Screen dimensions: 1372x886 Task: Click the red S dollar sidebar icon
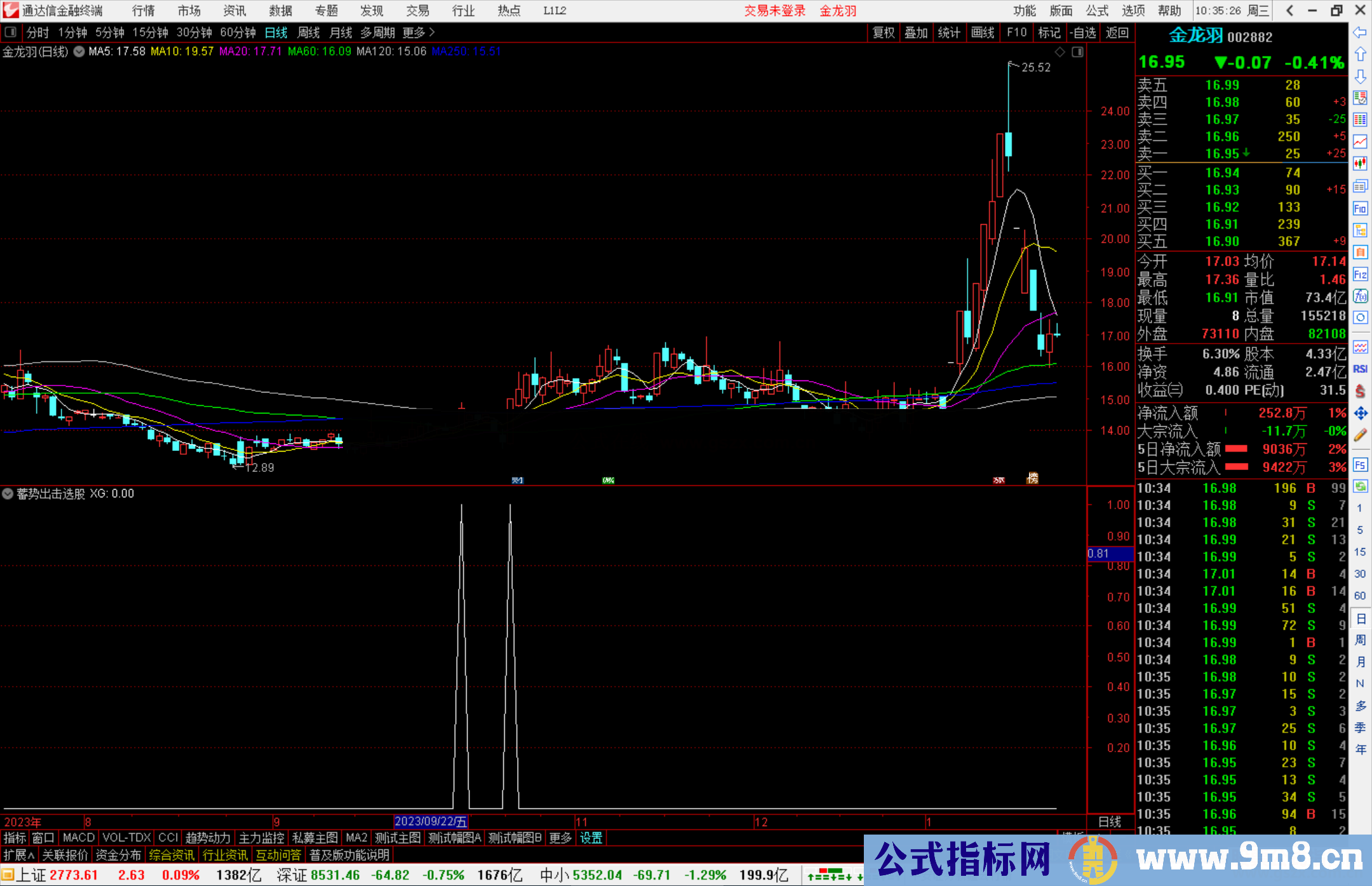(1360, 391)
